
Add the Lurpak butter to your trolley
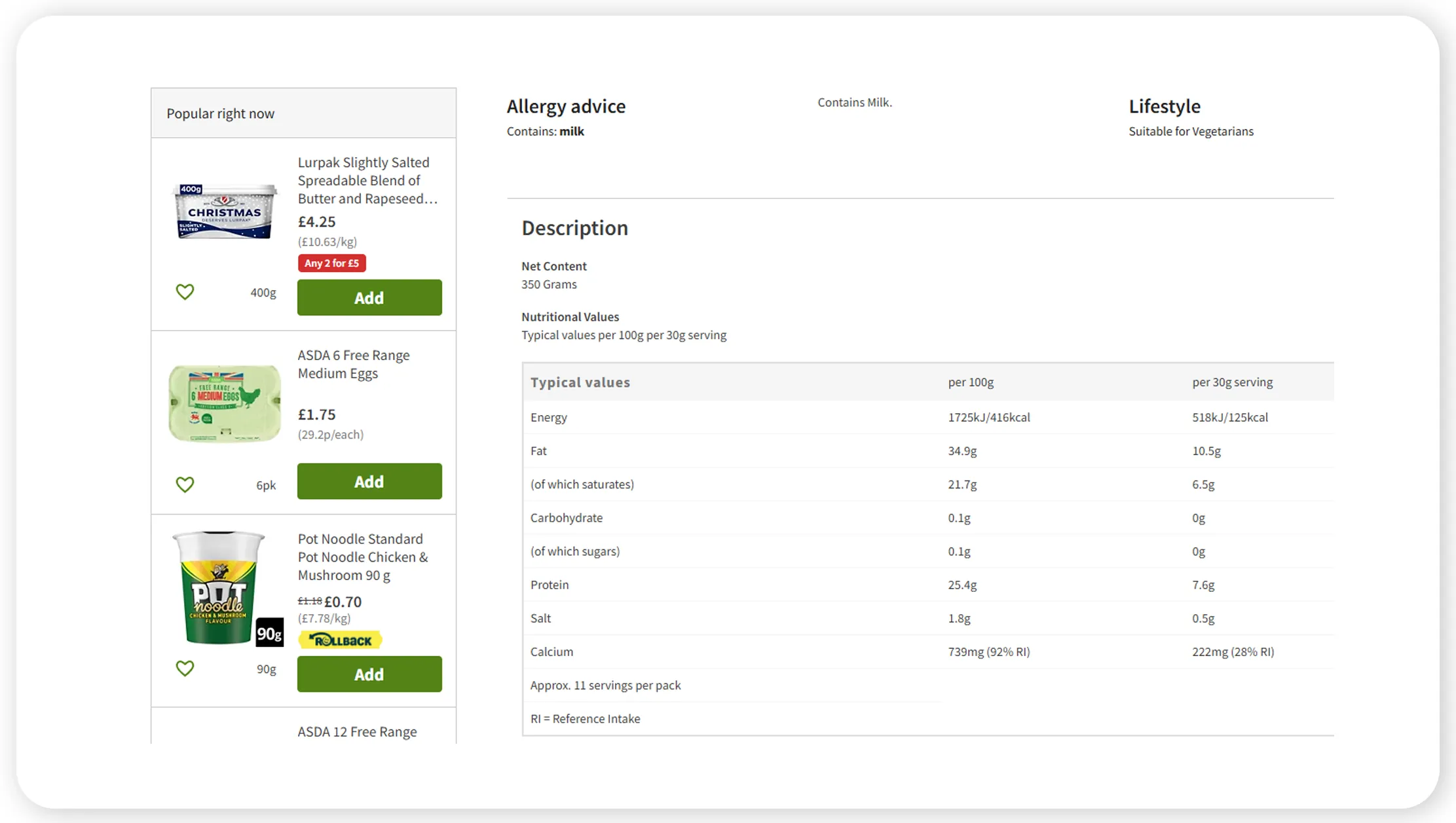(369, 297)
